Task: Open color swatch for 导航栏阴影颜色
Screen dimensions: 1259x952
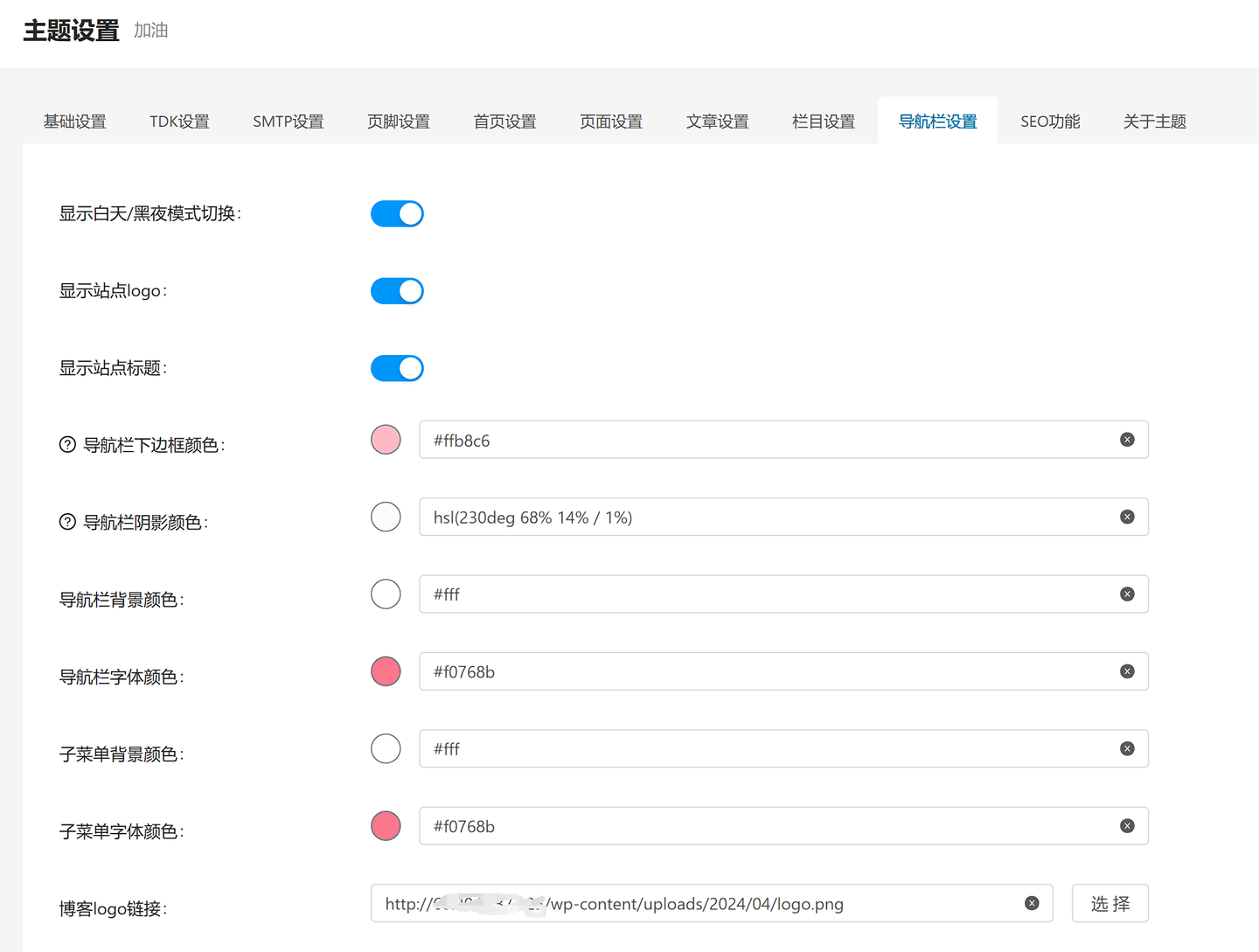Action: [x=386, y=517]
